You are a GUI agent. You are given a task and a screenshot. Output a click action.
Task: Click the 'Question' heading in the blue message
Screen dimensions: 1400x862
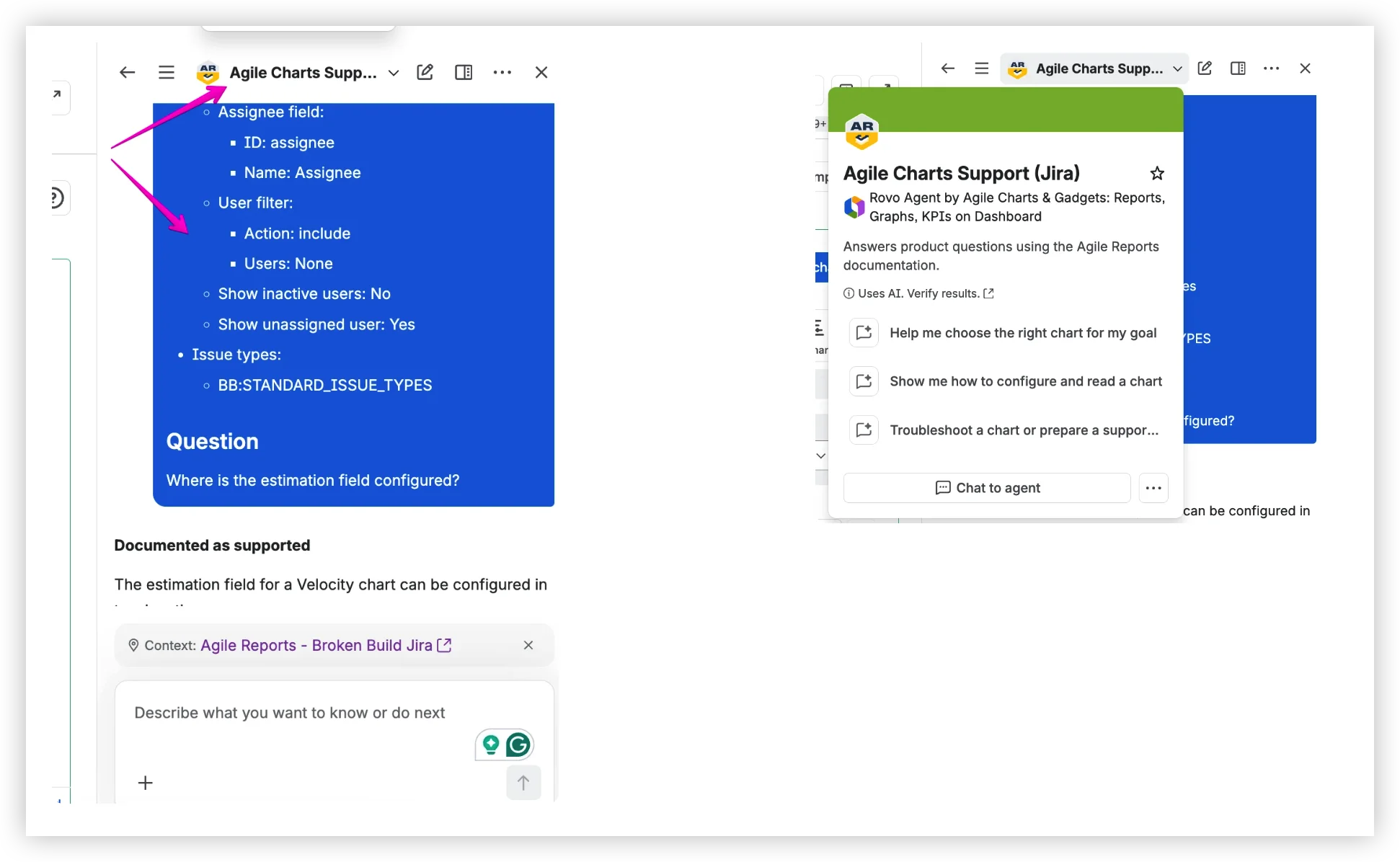(213, 441)
